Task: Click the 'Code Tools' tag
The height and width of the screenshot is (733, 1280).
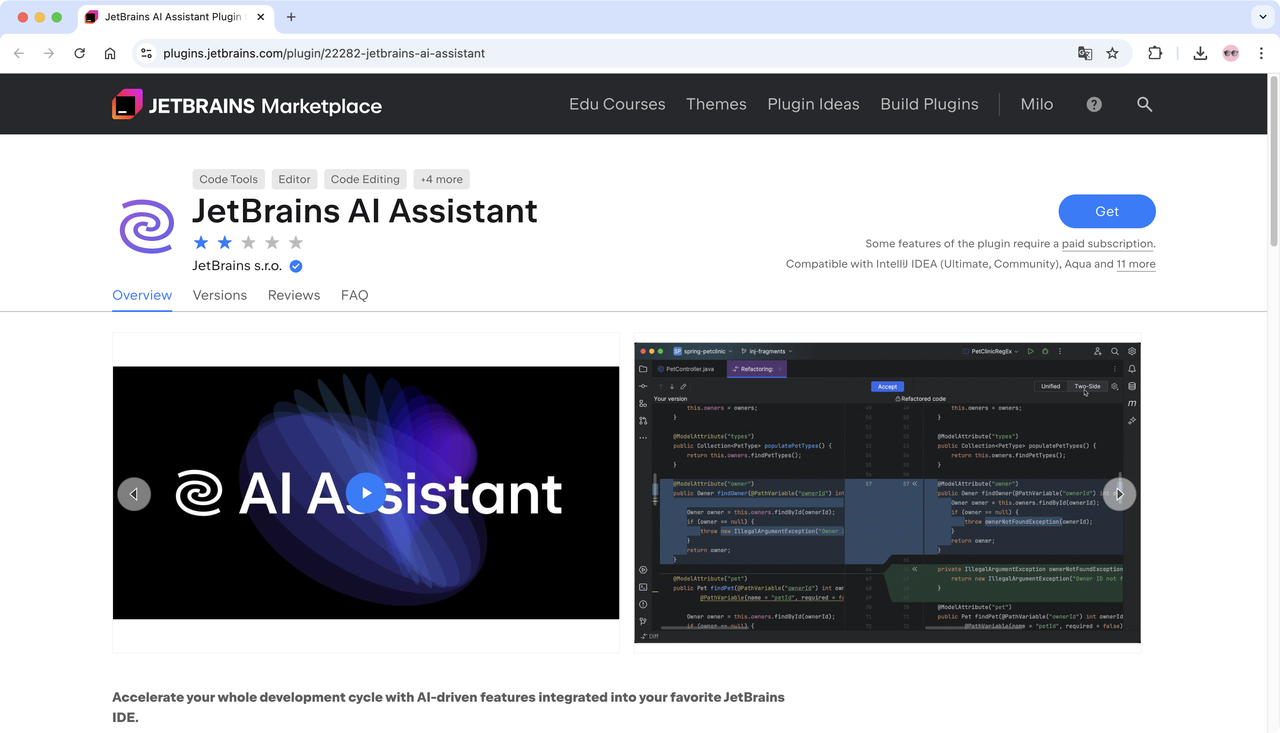Action: pyautogui.click(x=228, y=179)
